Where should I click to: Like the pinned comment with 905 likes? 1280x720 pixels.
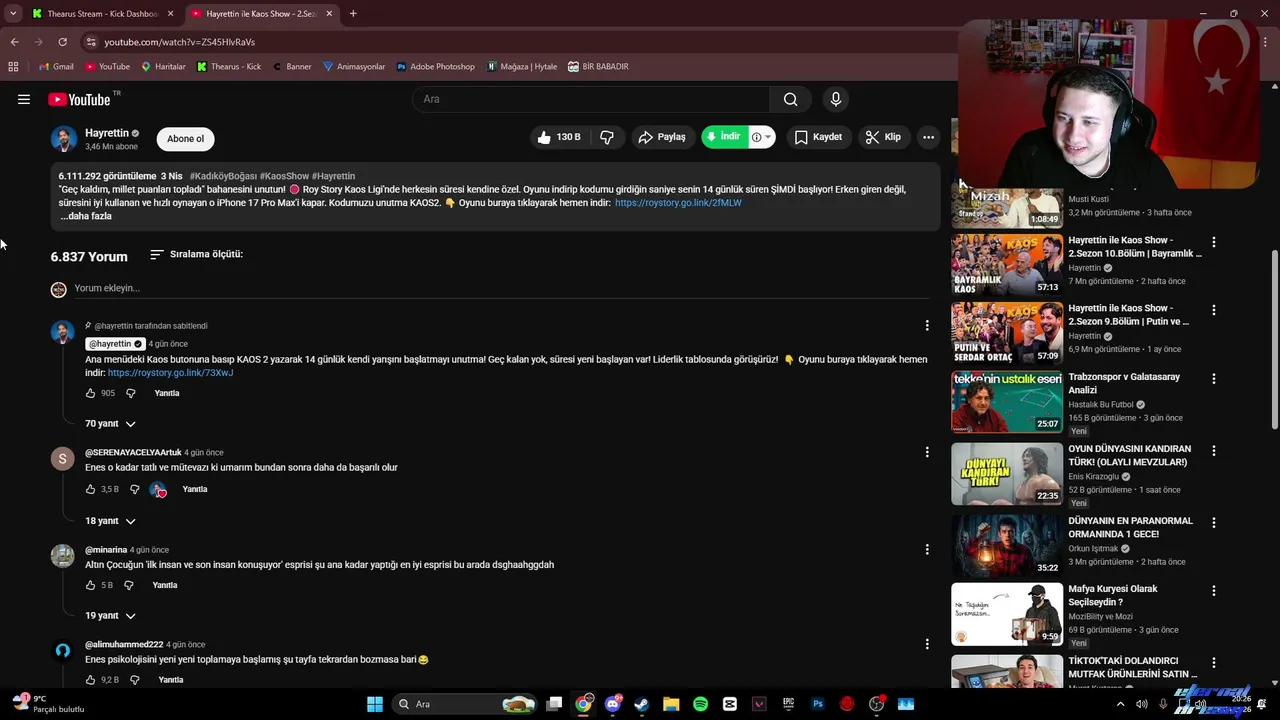pos(91,393)
